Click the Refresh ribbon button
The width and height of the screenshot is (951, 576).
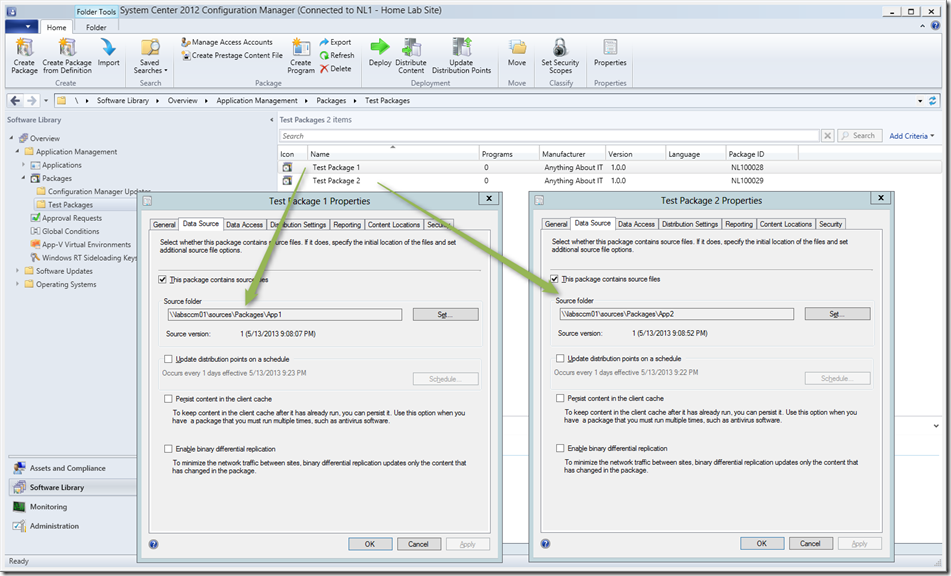pyautogui.click(x=337, y=55)
